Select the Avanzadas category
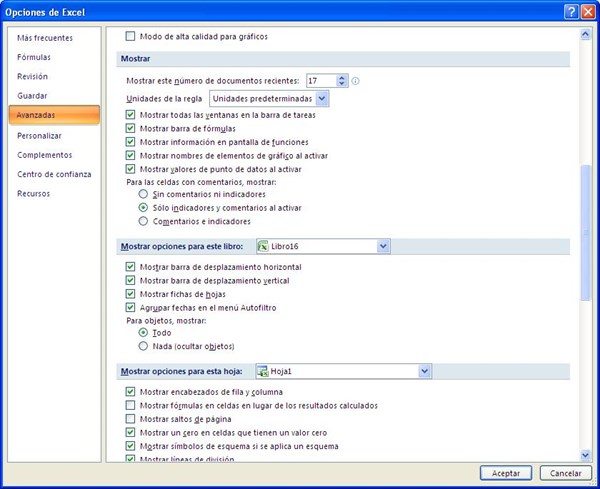 tap(54, 115)
